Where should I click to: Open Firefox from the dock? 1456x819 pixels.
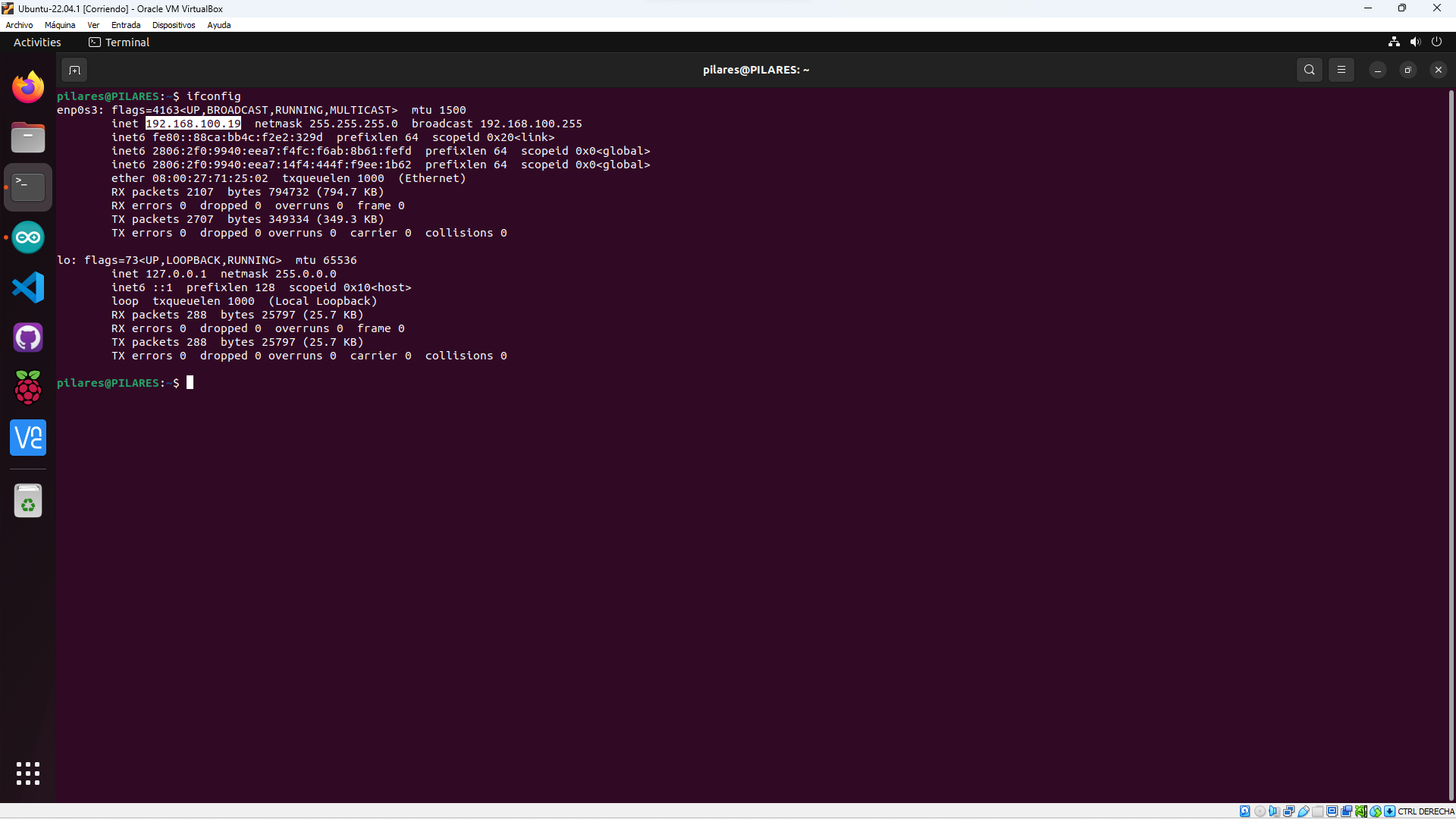click(28, 87)
